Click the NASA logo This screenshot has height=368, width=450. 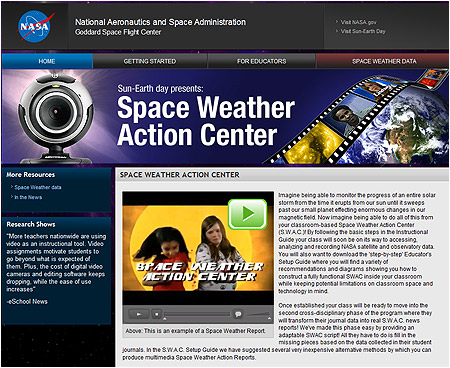(x=35, y=26)
